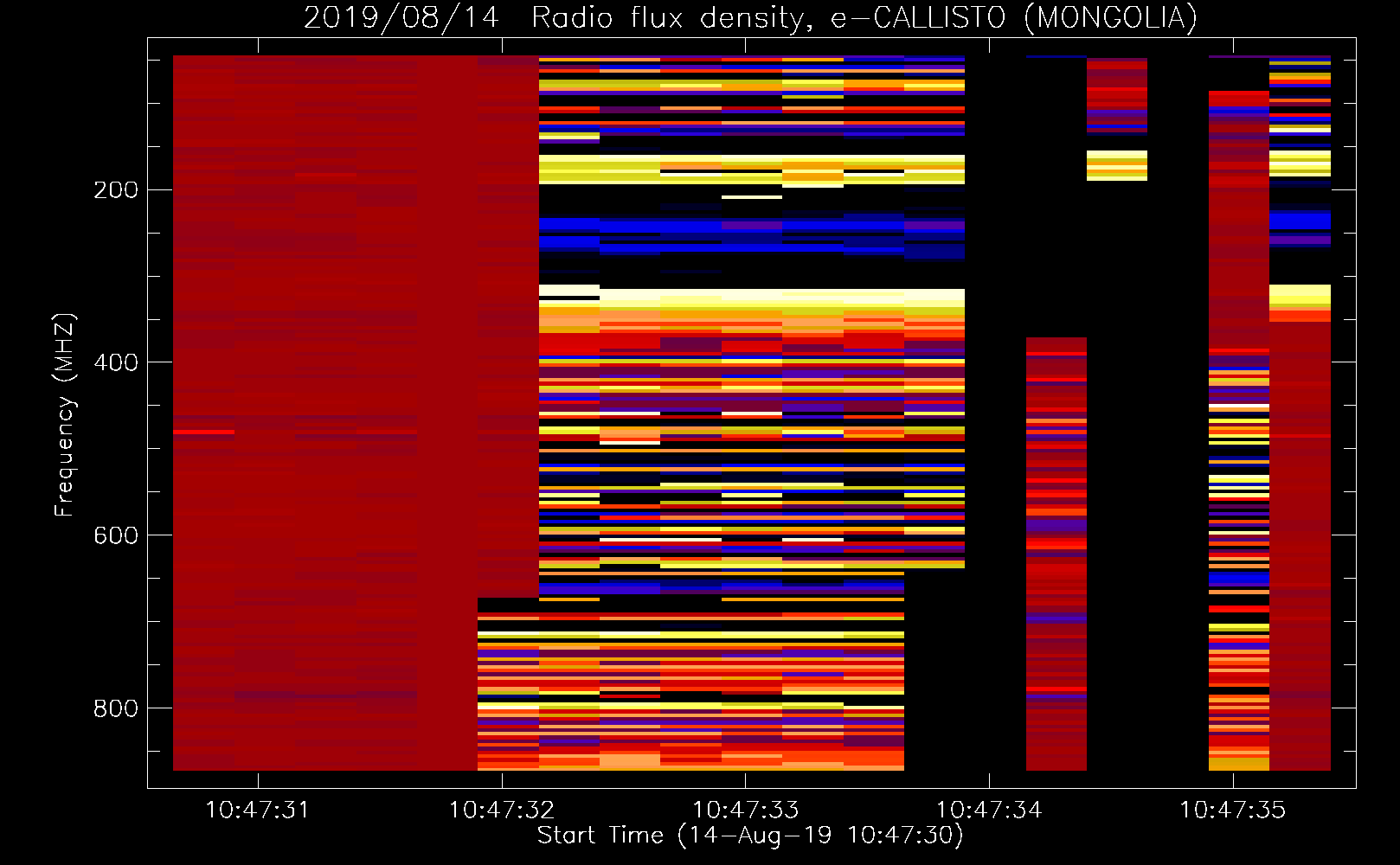This screenshot has height=865, width=1400.
Task: Select the '10:47:34' time tick label
Action: [989, 811]
